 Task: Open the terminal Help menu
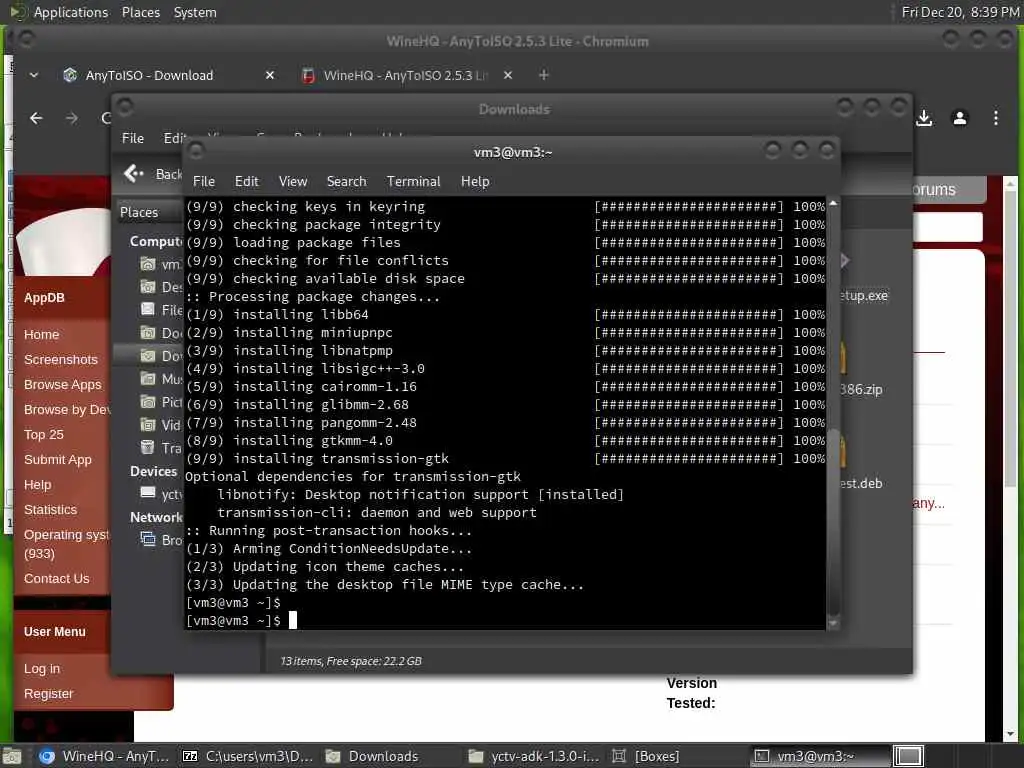tap(475, 182)
